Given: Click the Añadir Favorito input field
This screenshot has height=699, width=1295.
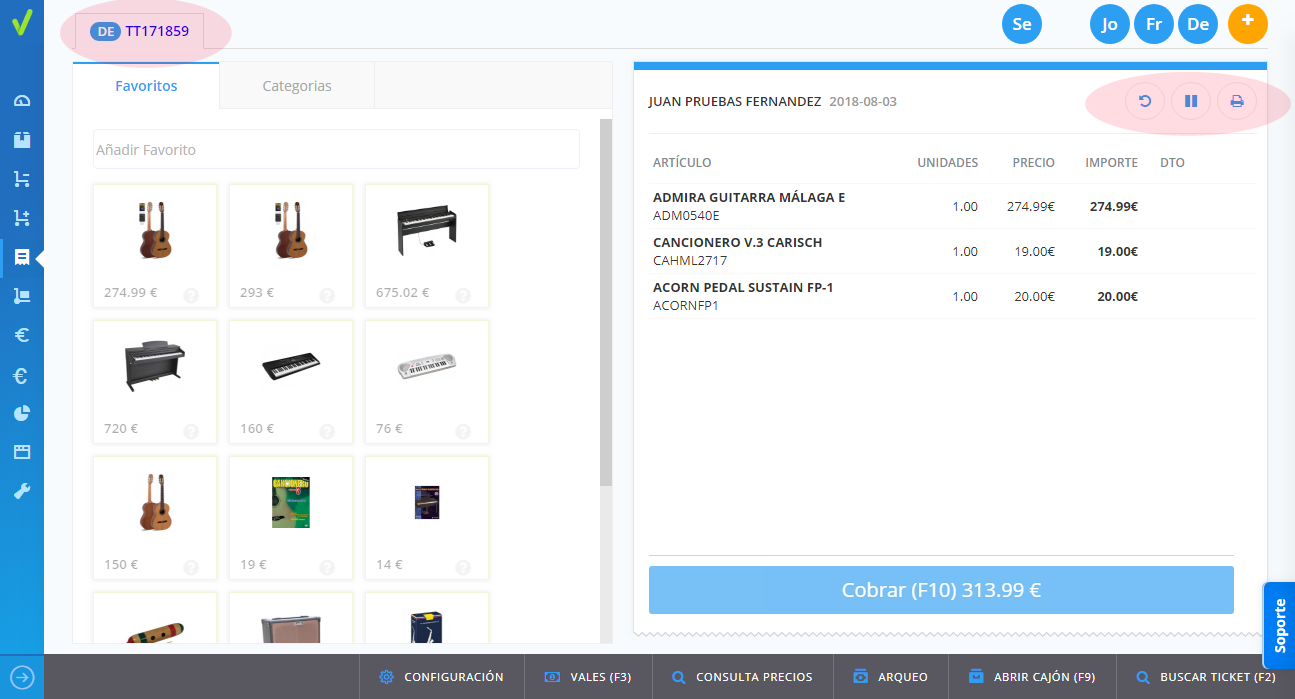Looking at the screenshot, I should coord(336,150).
